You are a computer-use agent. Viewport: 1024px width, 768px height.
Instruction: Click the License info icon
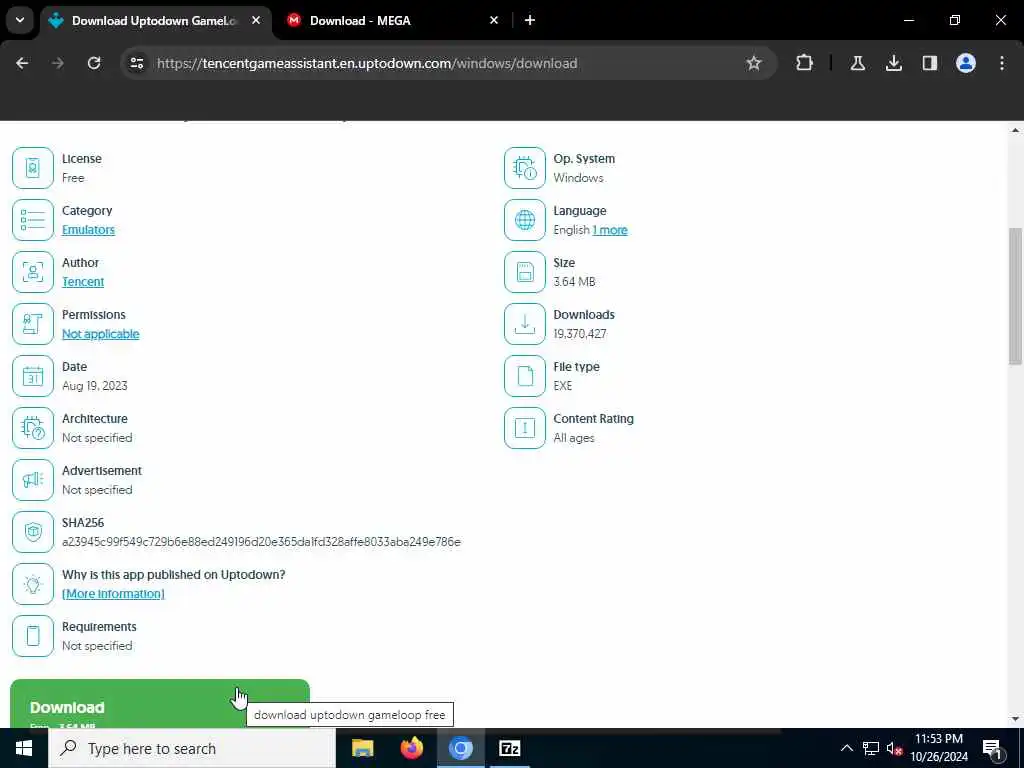point(33,168)
